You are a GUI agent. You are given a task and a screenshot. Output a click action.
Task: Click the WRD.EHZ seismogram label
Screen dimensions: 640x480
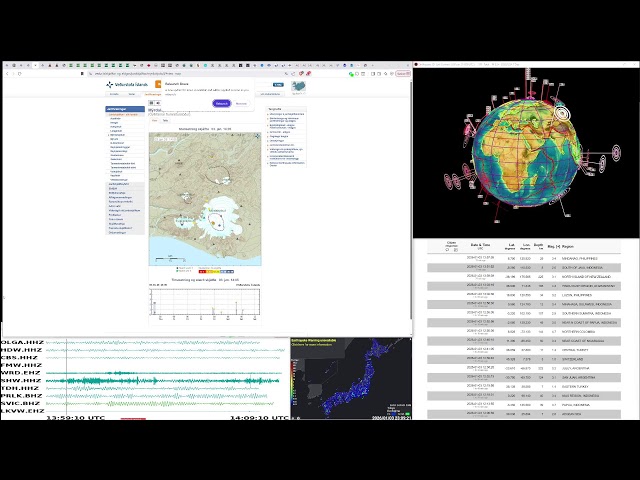tap(20, 373)
